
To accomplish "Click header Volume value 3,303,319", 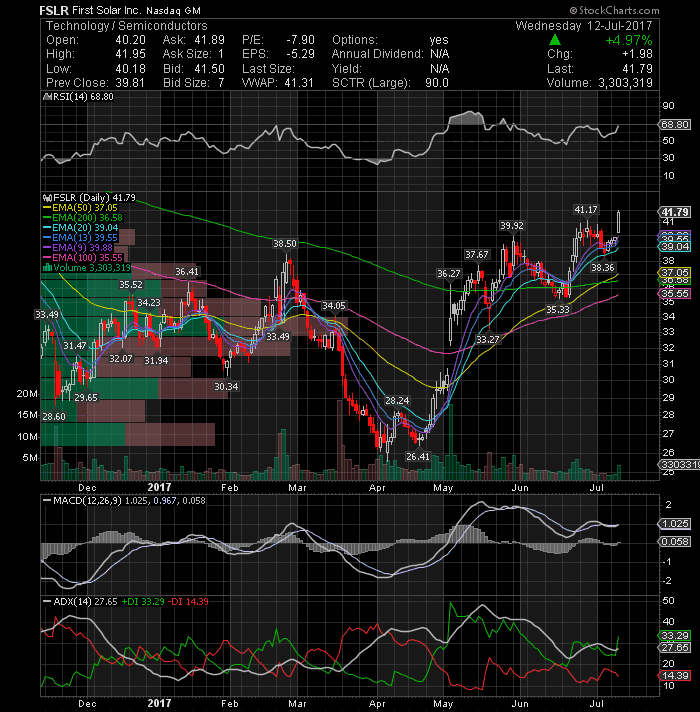I will point(625,83).
